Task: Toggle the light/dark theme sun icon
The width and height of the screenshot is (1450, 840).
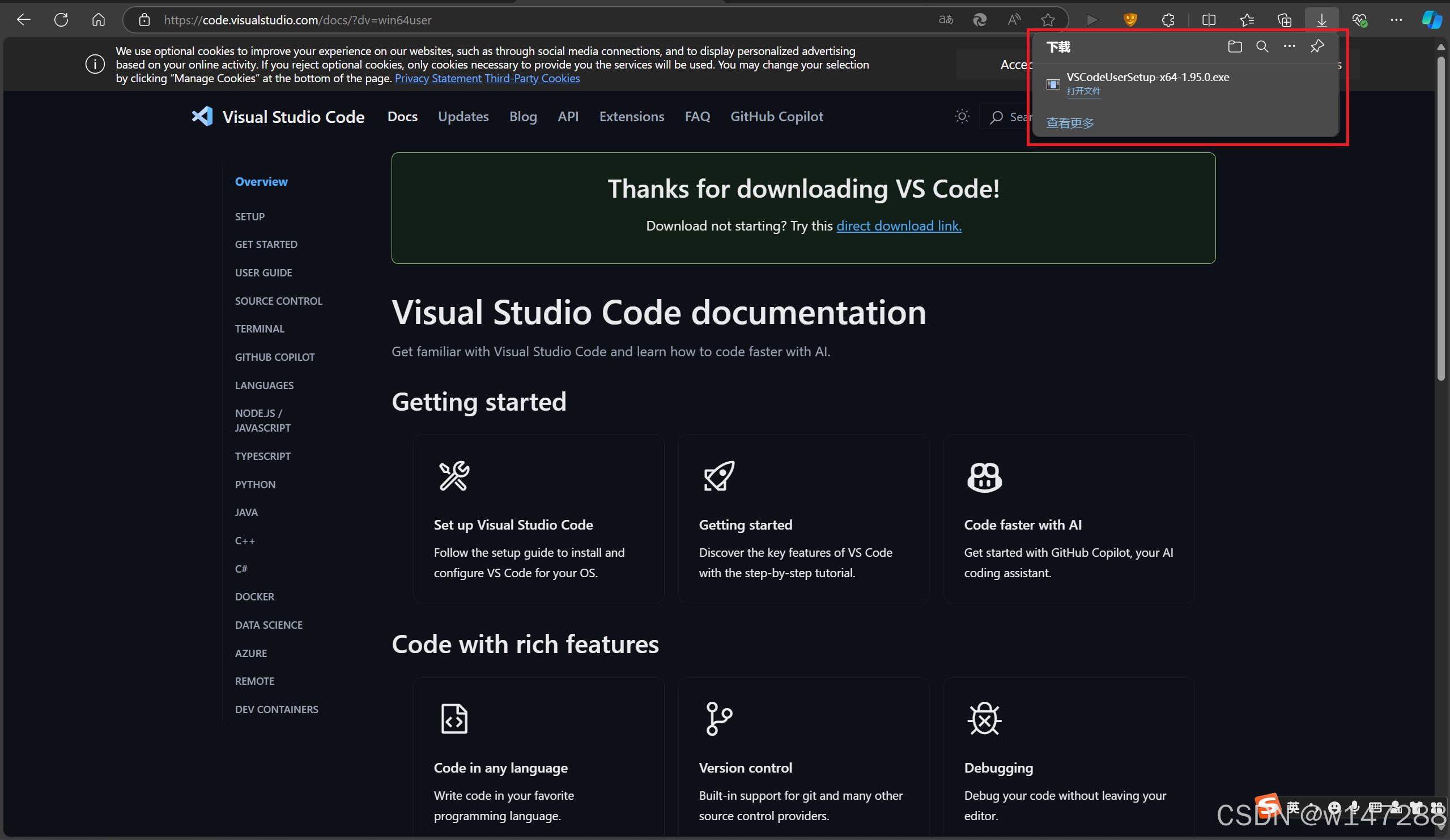Action: point(962,117)
